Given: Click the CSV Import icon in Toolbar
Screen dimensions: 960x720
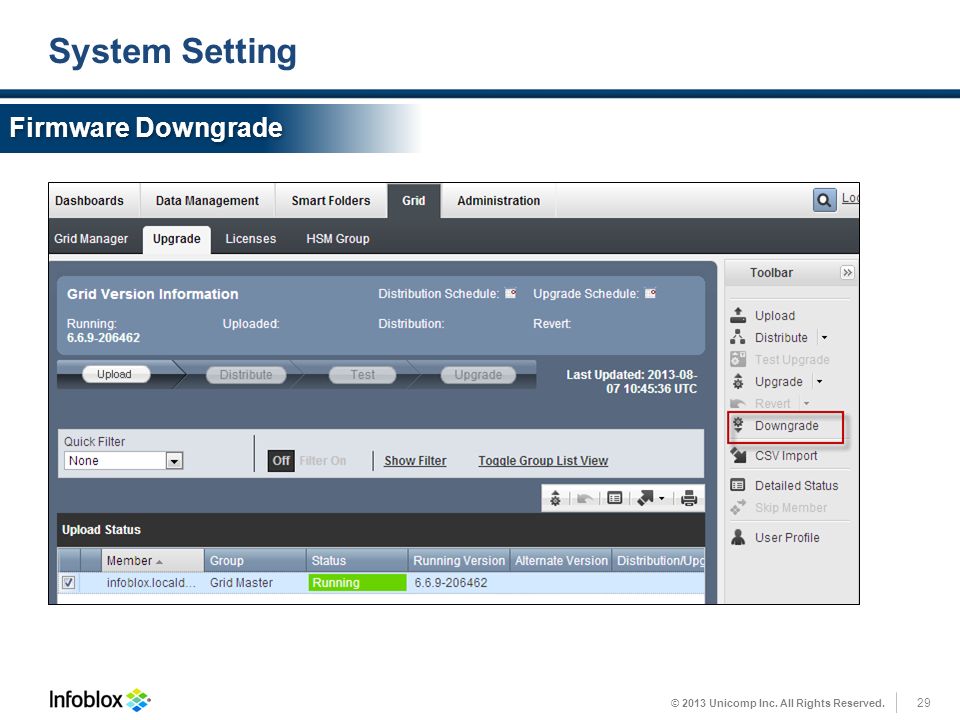Looking at the screenshot, I should (738, 455).
